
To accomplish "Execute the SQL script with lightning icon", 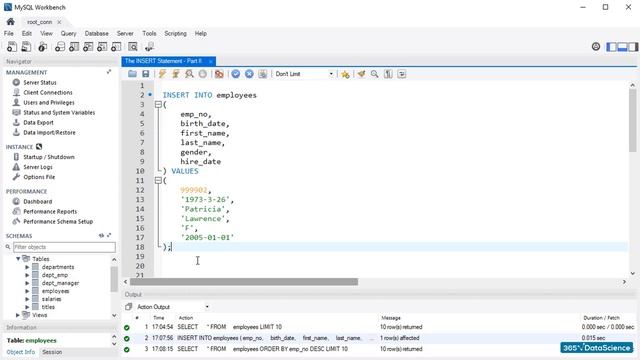I will pos(162,74).
